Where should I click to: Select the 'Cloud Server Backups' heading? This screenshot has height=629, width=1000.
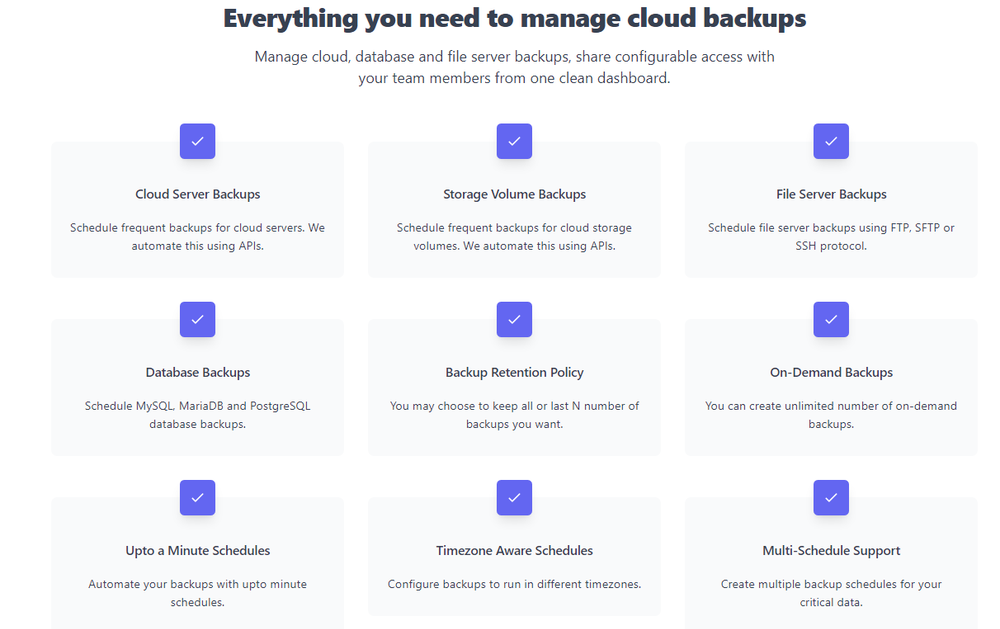click(198, 195)
